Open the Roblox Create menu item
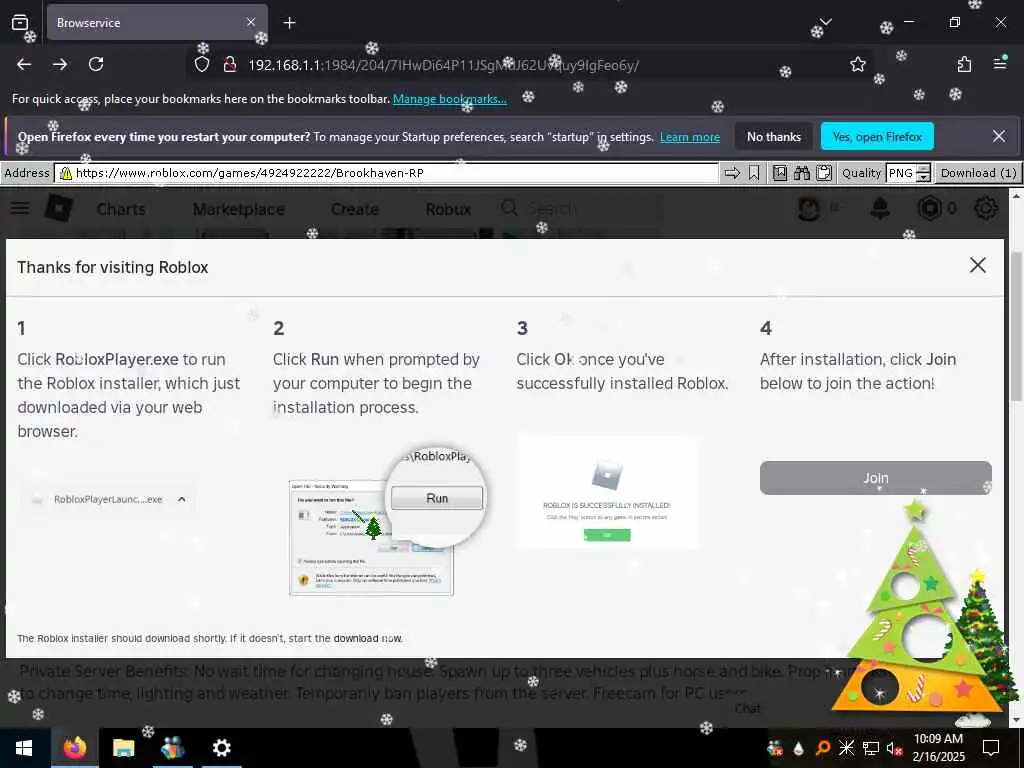 [355, 209]
